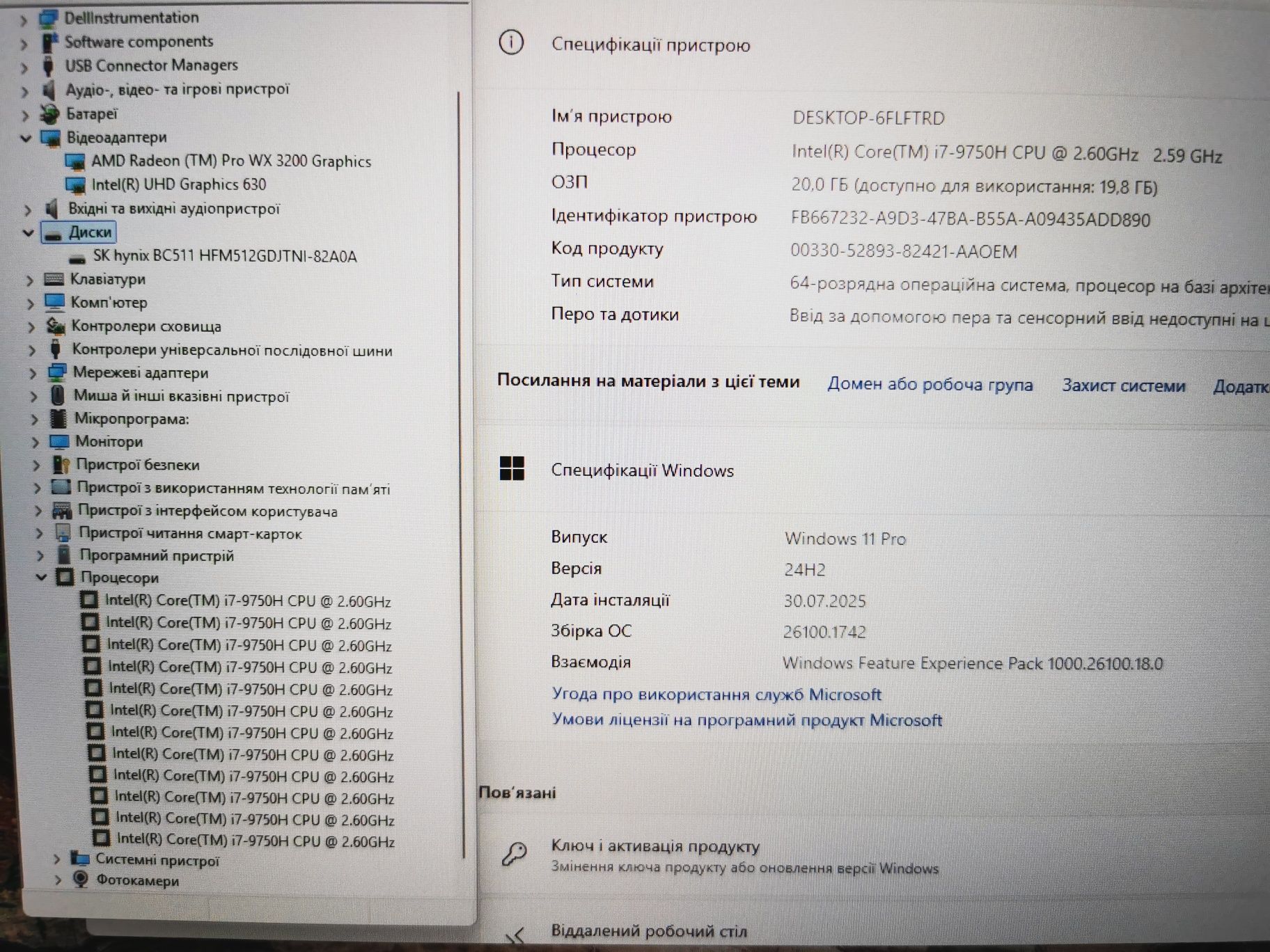Click the Windows logo beside Специфікації Windows
The width and height of the screenshot is (1270, 952).
(x=512, y=468)
